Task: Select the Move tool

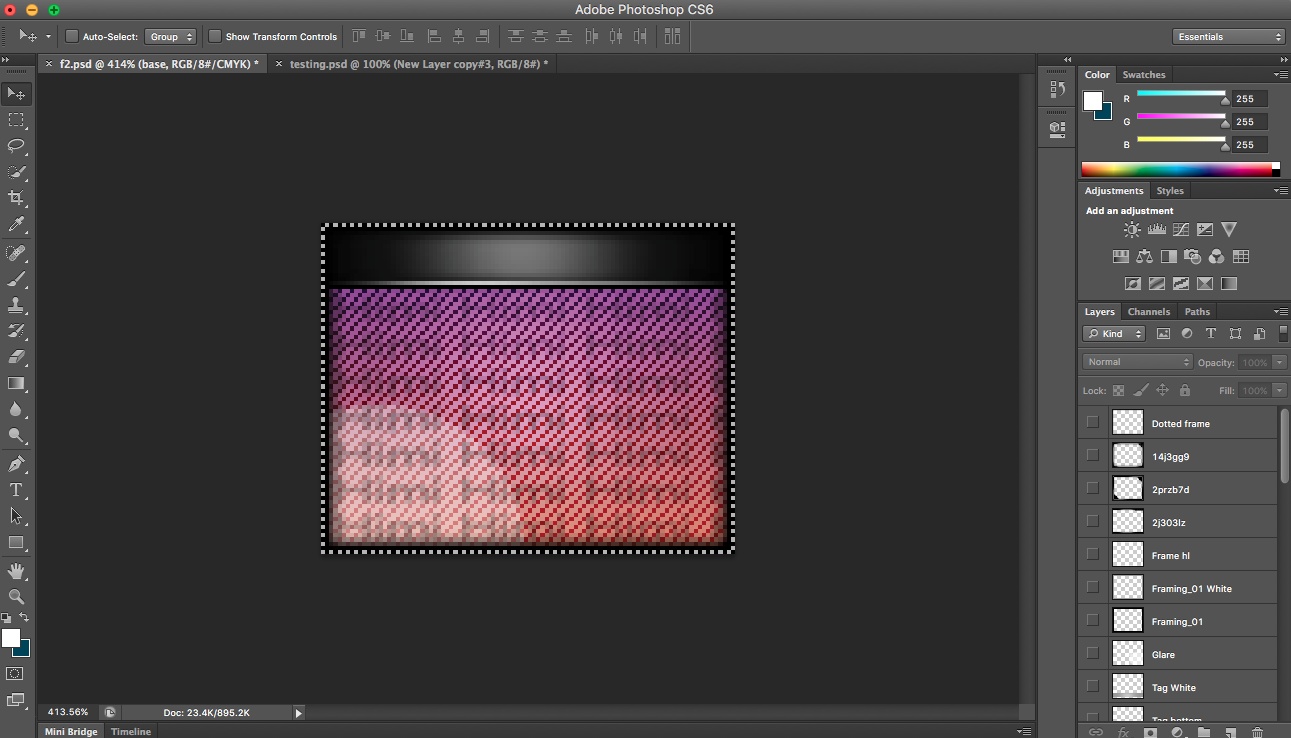Action: (x=16, y=93)
